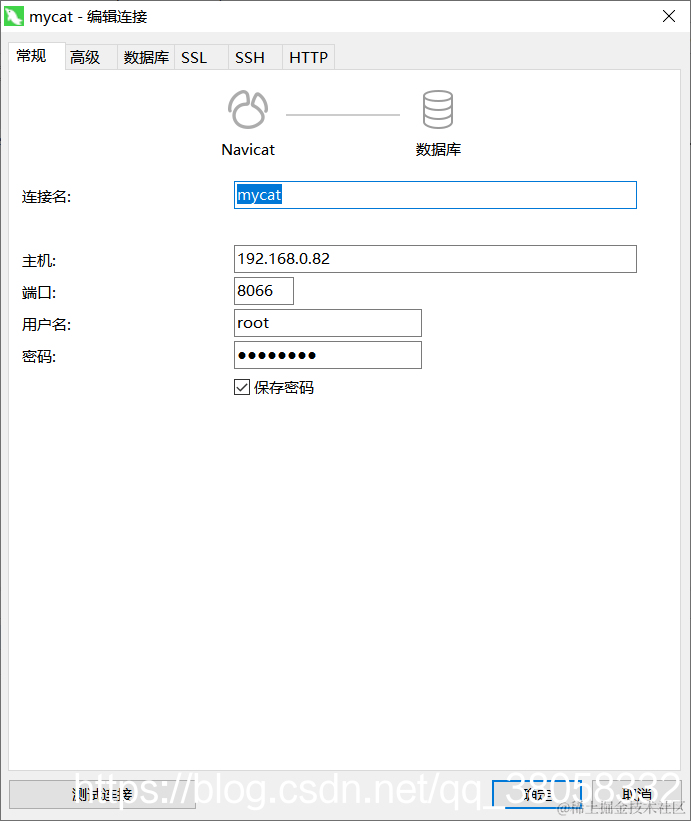Click the mycat app icon in the title bar
The width and height of the screenshot is (691, 821).
click(x=13, y=16)
